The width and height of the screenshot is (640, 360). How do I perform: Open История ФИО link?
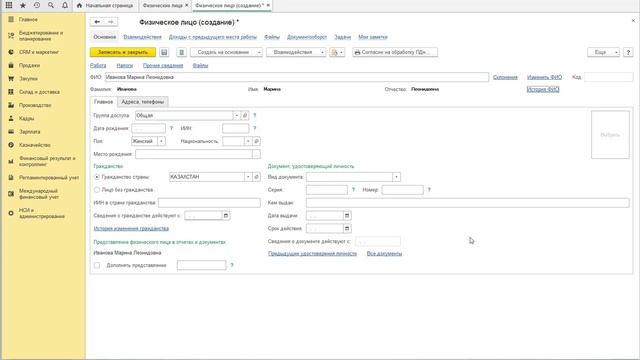click(x=543, y=89)
